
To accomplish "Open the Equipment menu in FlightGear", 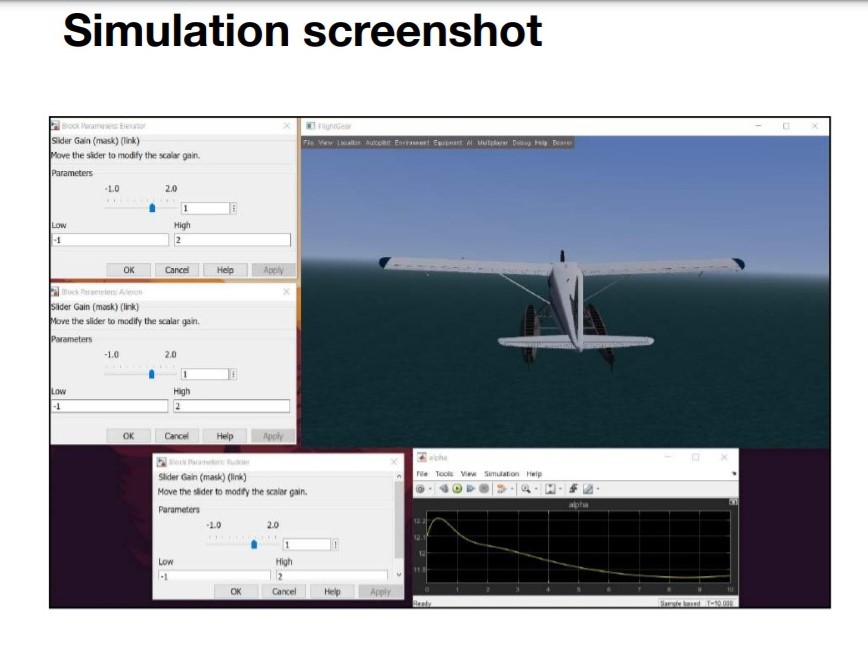I will click(x=448, y=143).
